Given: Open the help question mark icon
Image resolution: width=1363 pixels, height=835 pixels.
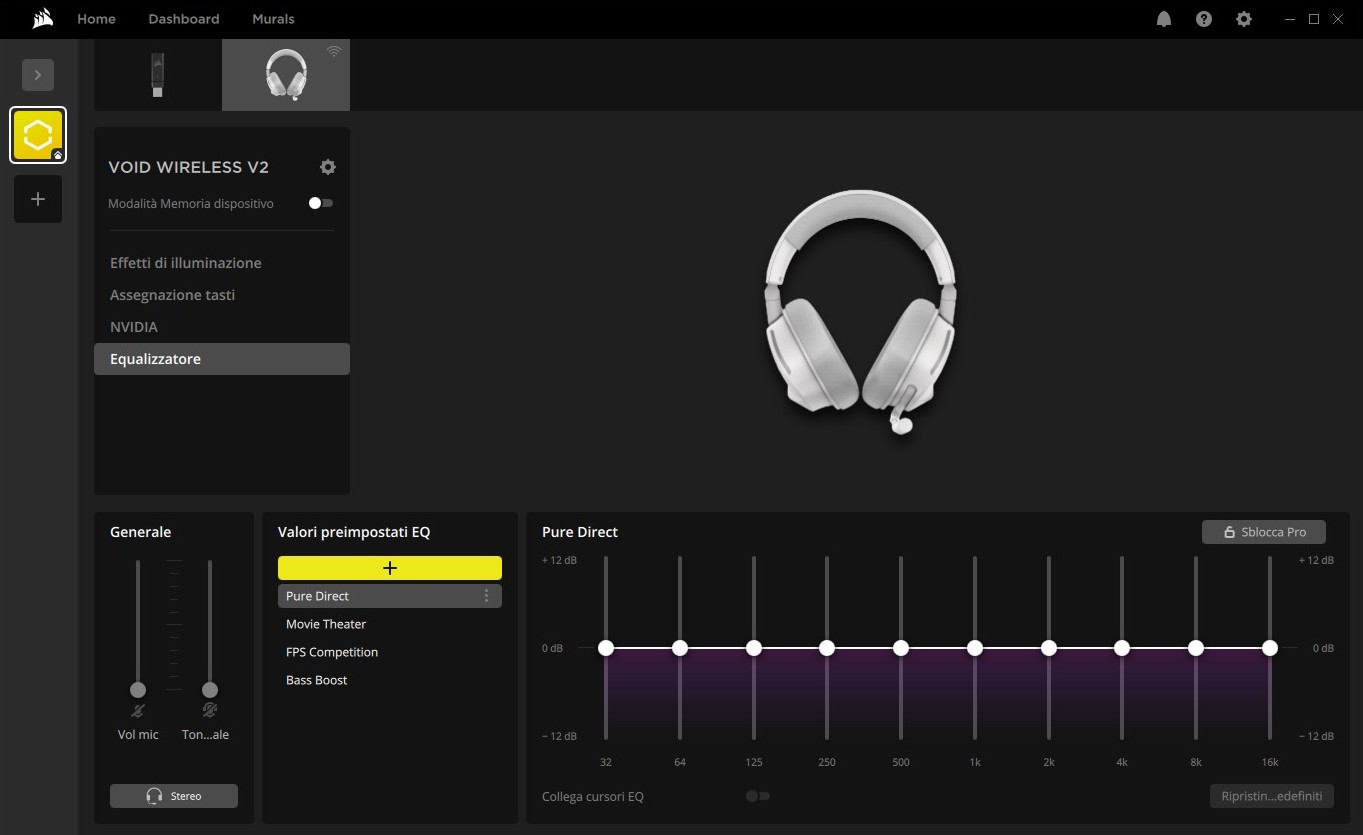Looking at the screenshot, I should pyautogui.click(x=1204, y=19).
